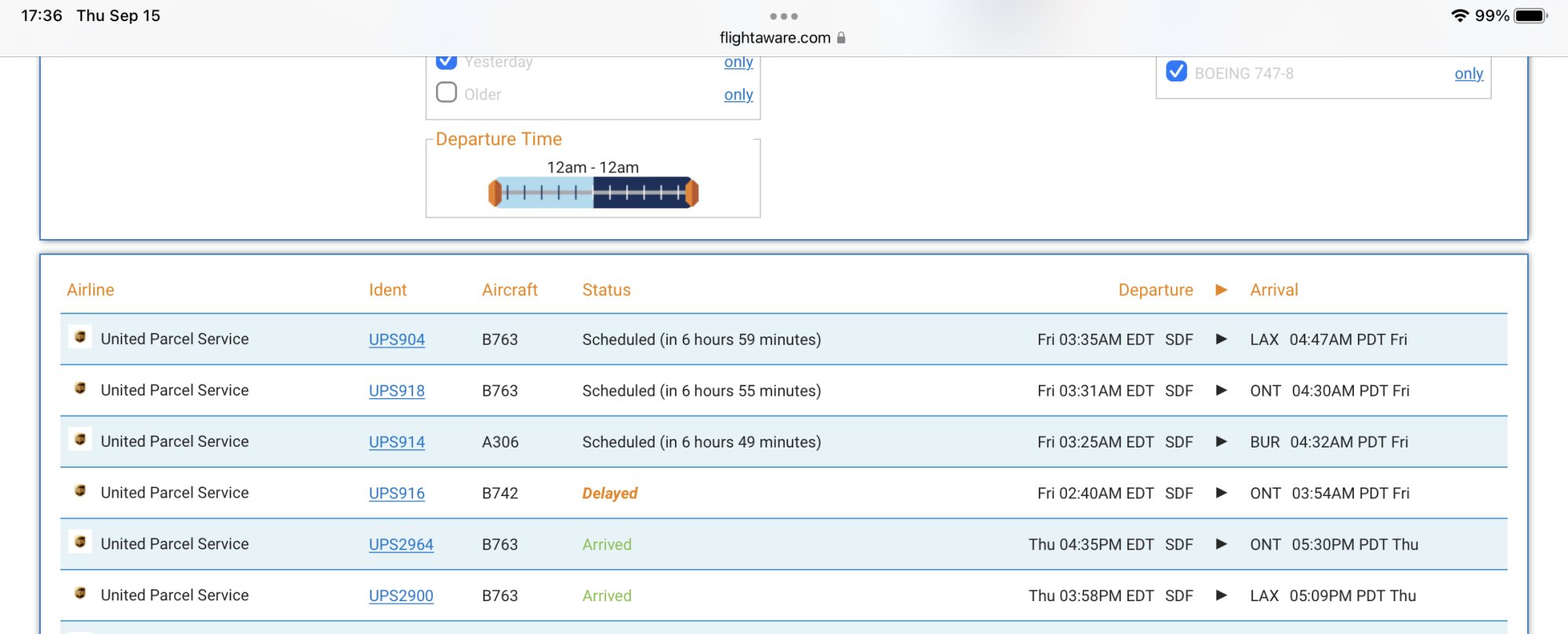The width and height of the screenshot is (1568, 634).
Task: Enable the Older checkbox
Action: [x=446, y=92]
